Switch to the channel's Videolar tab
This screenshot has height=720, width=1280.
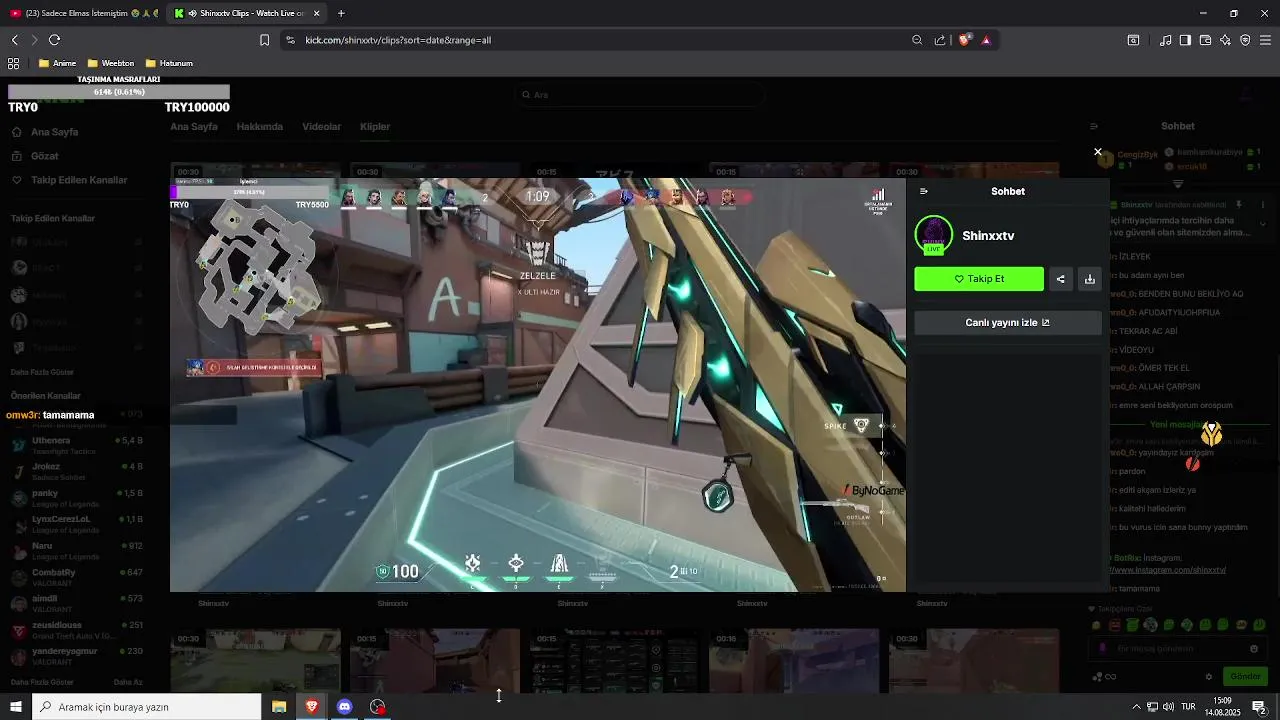coord(322,127)
